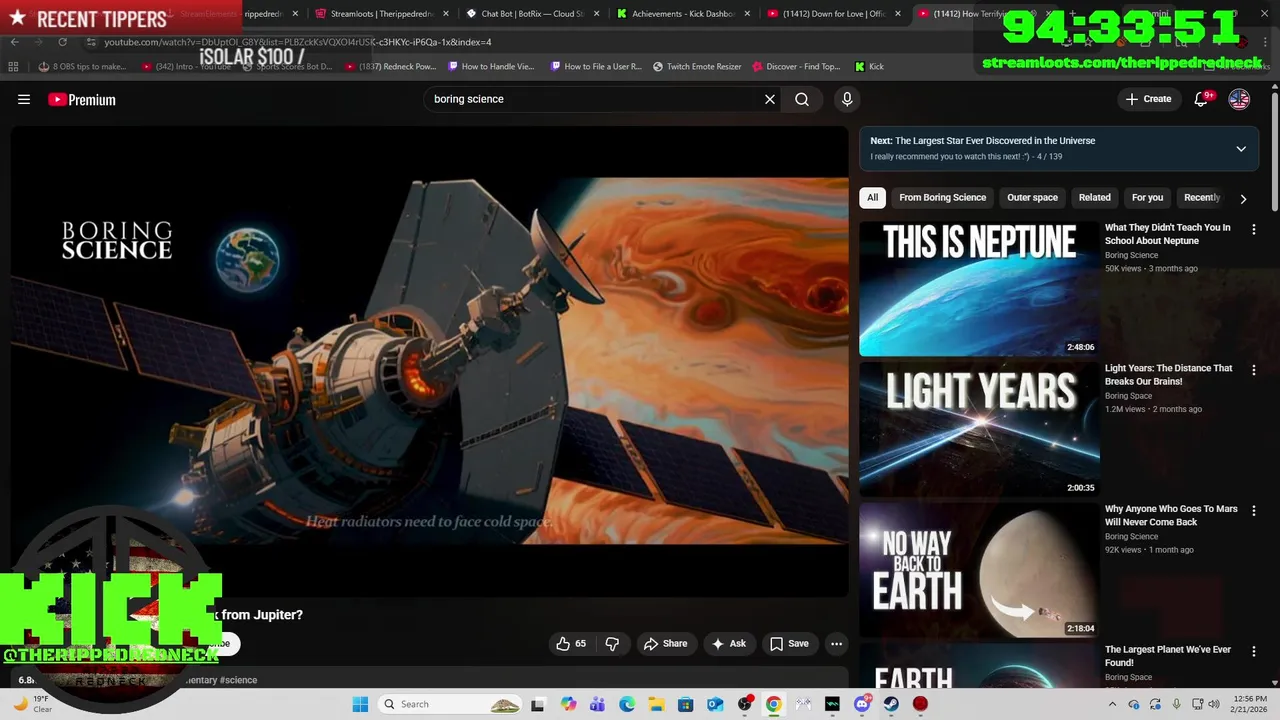
Task: Open options for Largest Planet video
Action: [1254, 651]
